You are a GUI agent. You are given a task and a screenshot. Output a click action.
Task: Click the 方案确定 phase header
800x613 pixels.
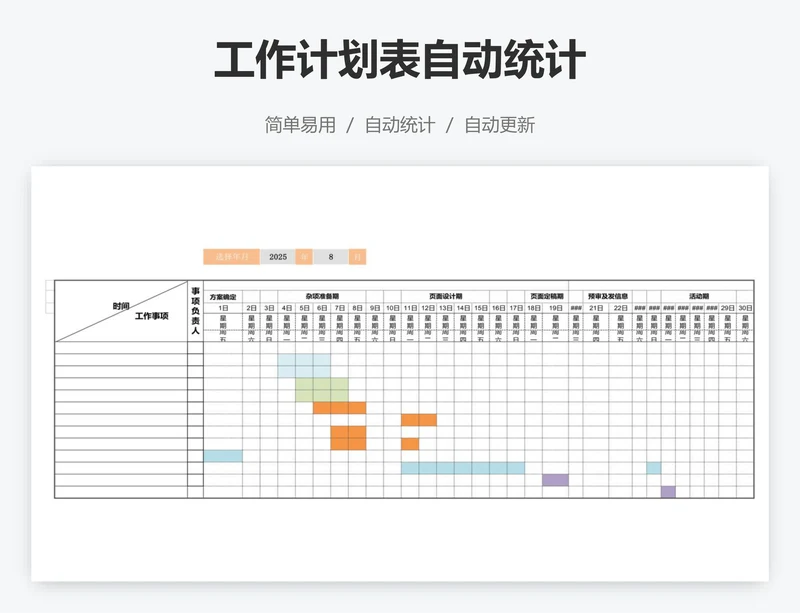[x=223, y=297]
